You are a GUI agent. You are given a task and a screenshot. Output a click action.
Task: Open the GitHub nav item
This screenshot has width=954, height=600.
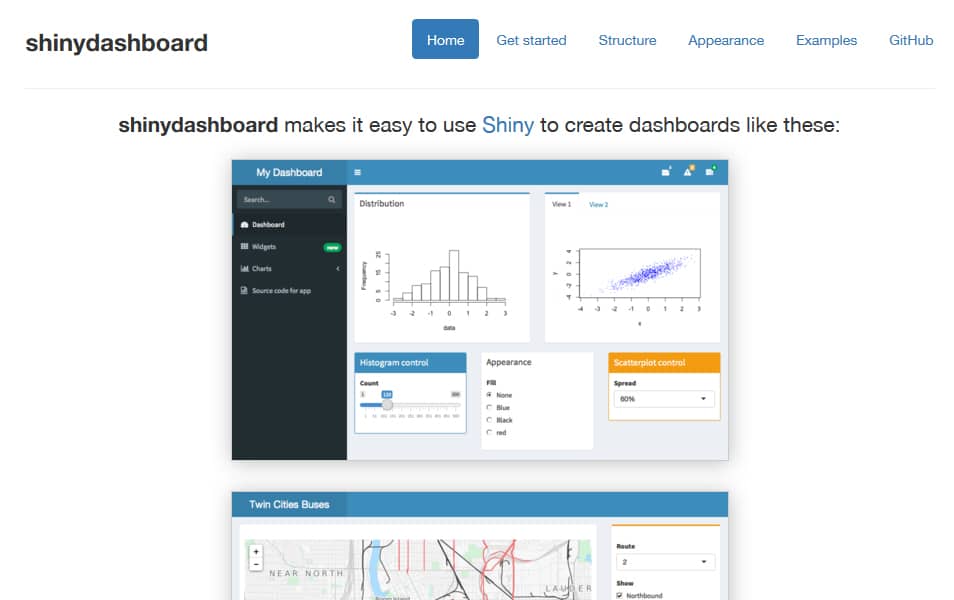[x=911, y=40]
